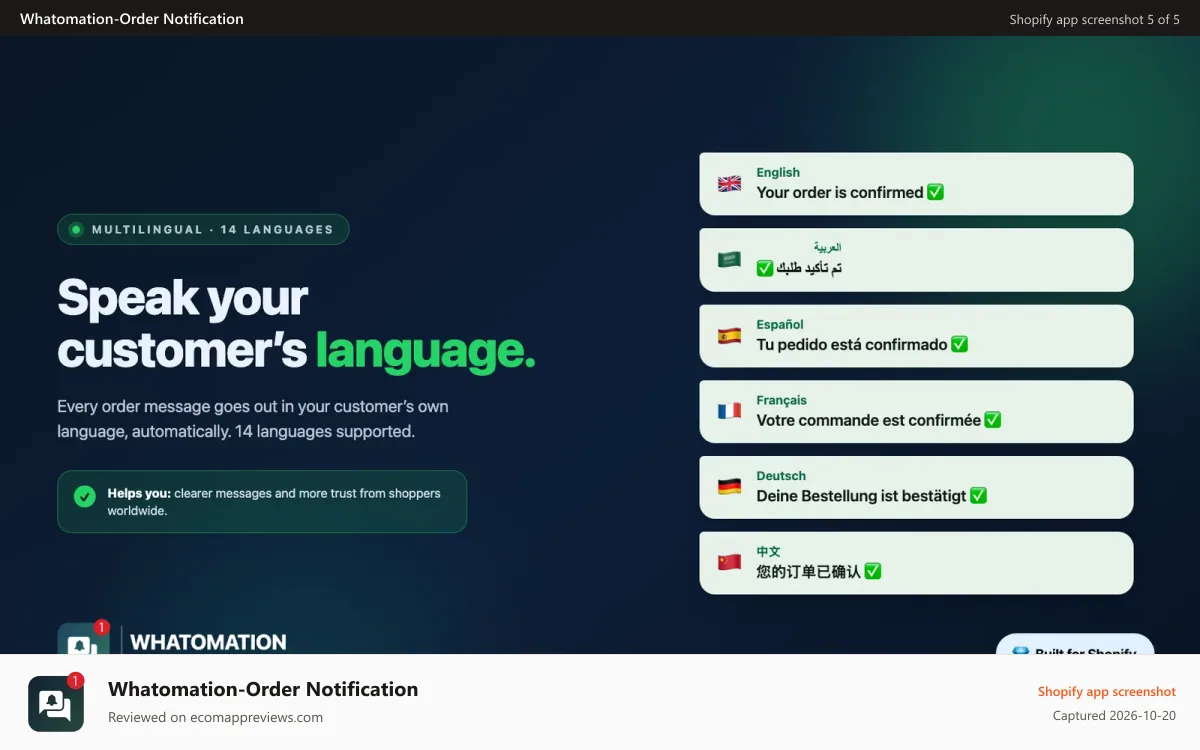1200x750 pixels.
Task: Click the checkmark emoji after 'Your order is confirmed'
Action: click(935, 192)
